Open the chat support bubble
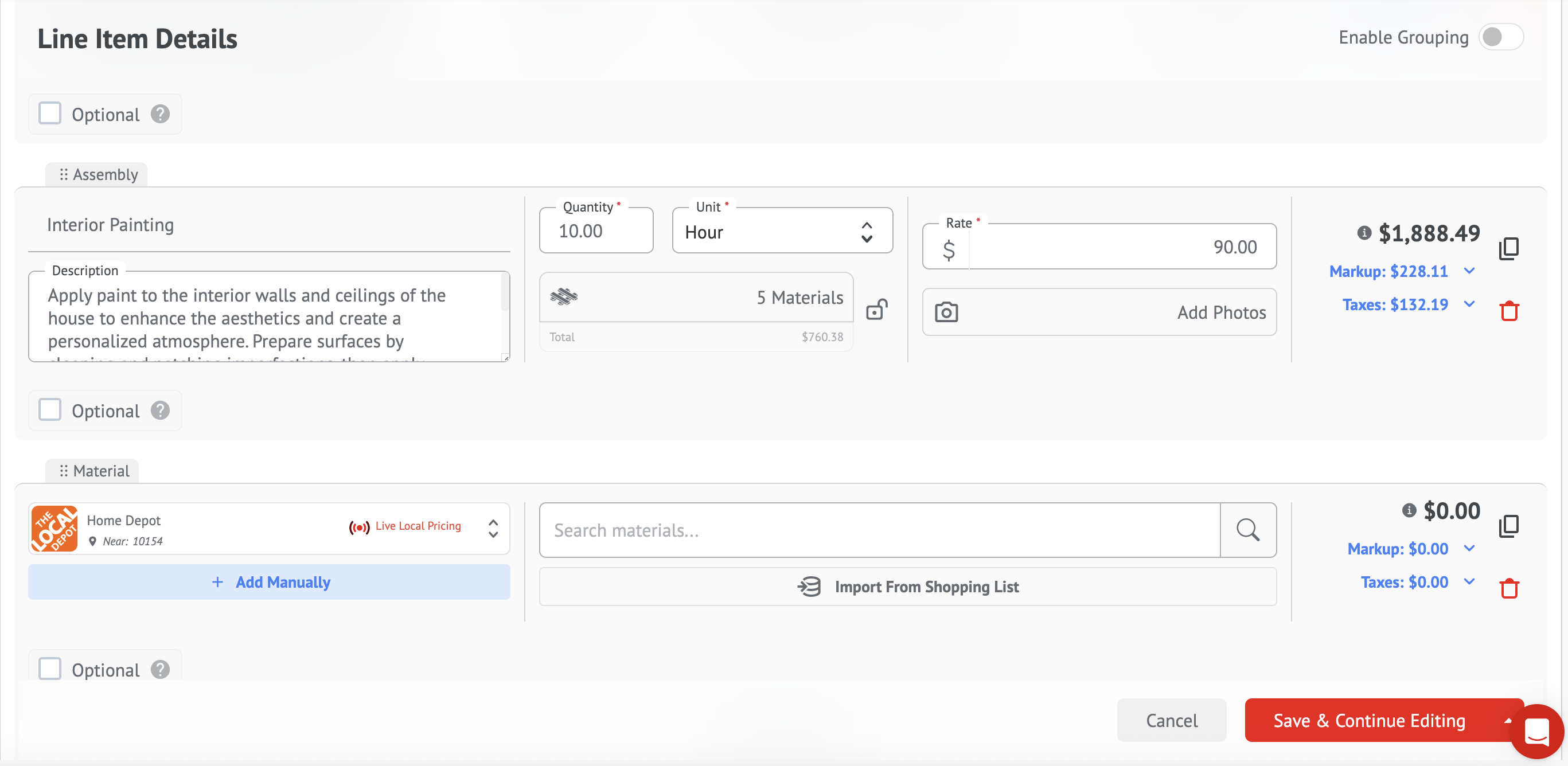 tap(1536, 730)
